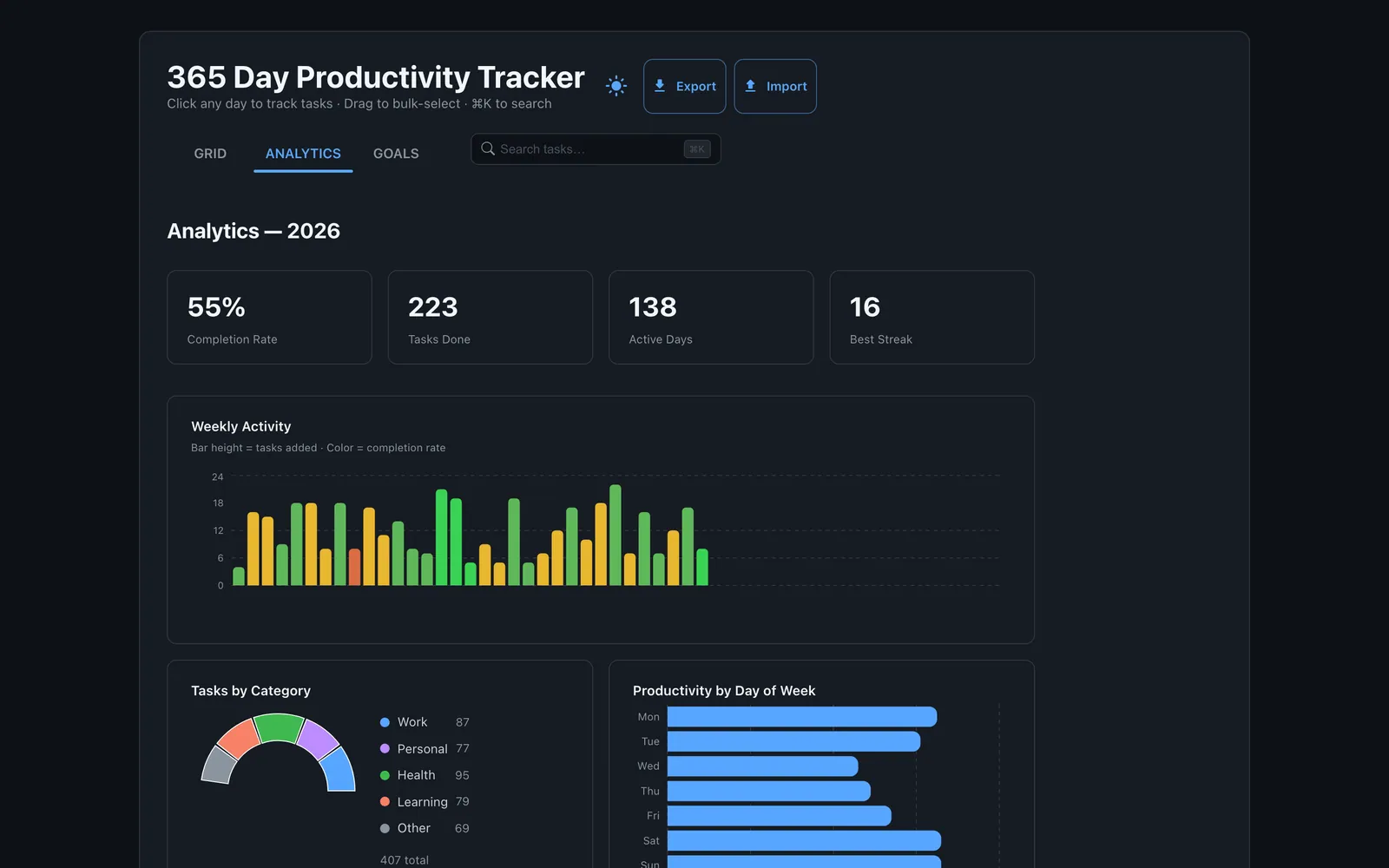This screenshot has height=868, width=1389.
Task: Click "Productivity by Day of Week" heading
Action: pyautogui.click(x=724, y=691)
